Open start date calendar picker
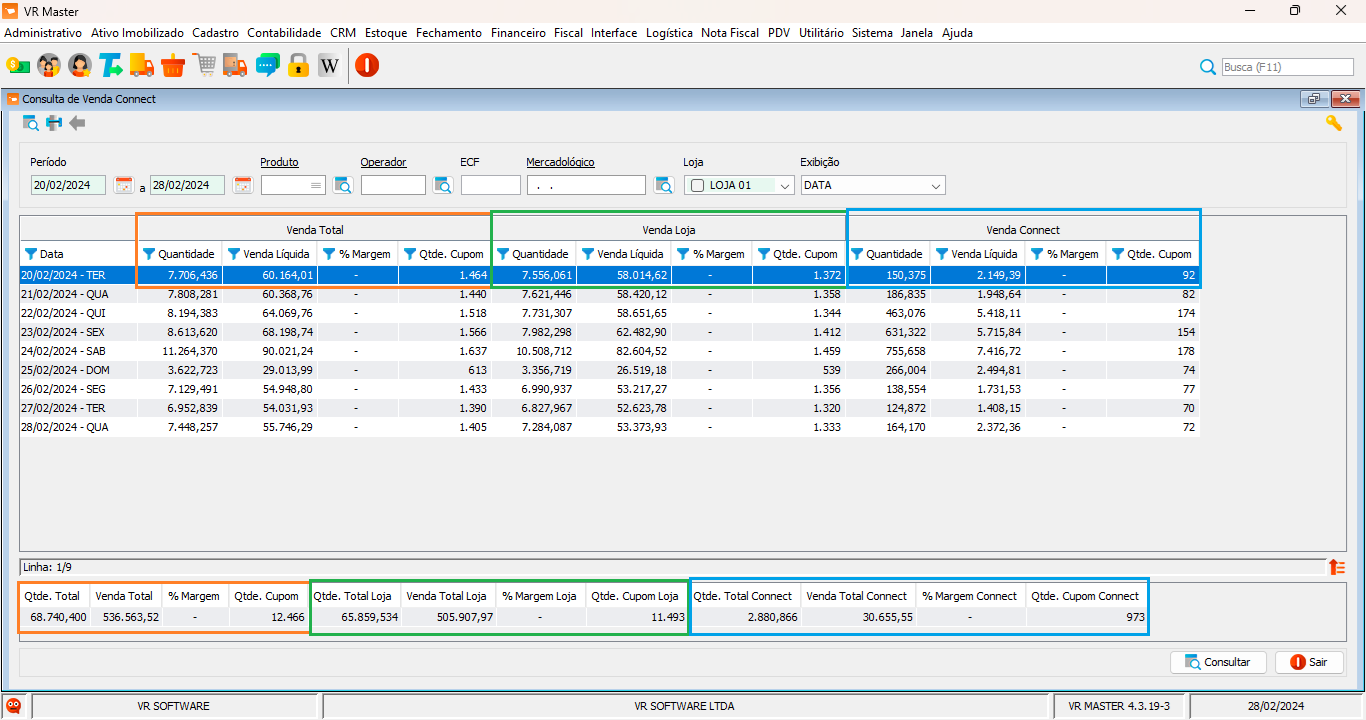The height and width of the screenshot is (720, 1366). click(124, 185)
